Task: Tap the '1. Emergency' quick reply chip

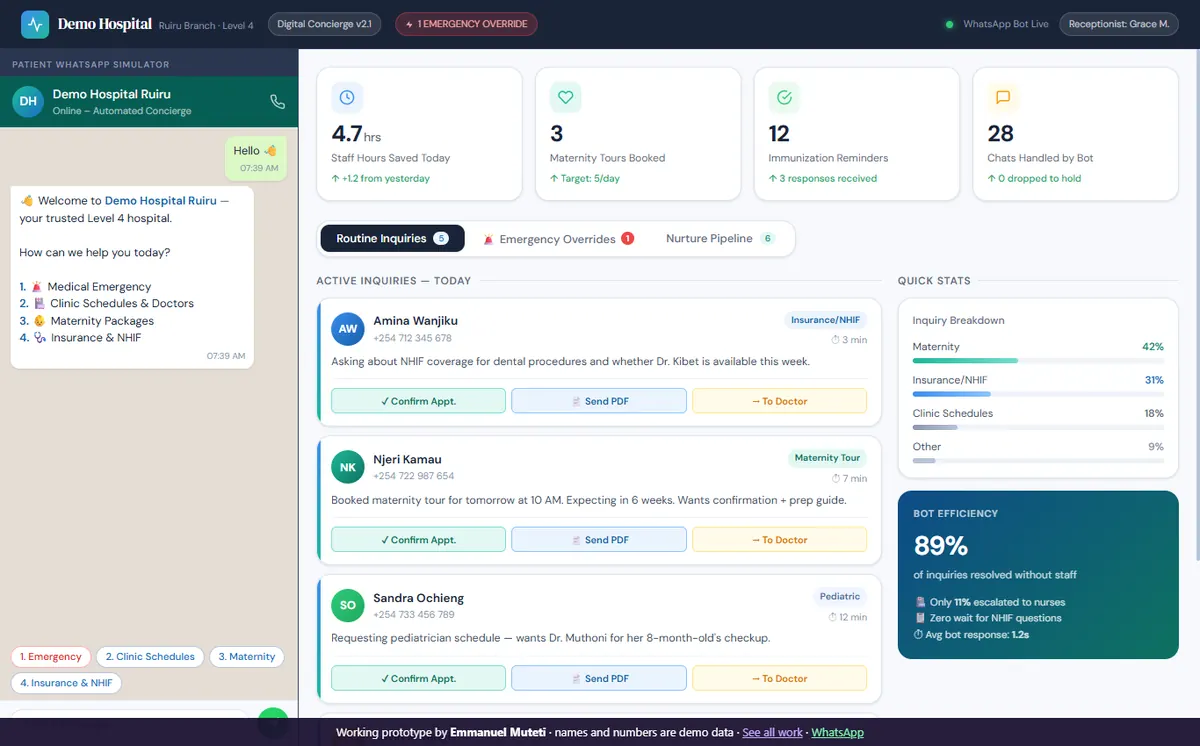Action: click(x=51, y=657)
